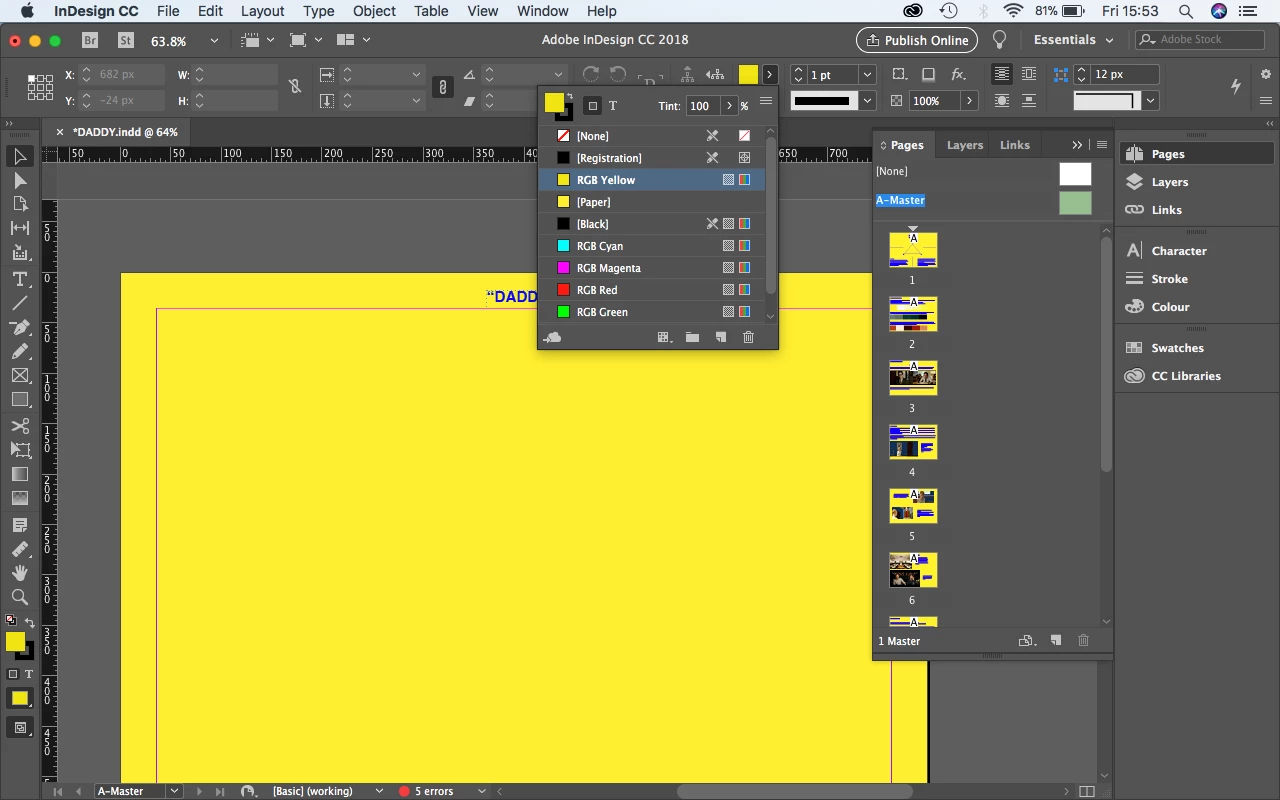Click the rotate 90° clockwise icon
The width and height of the screenshot is (1280, 800).
[591, 75]
